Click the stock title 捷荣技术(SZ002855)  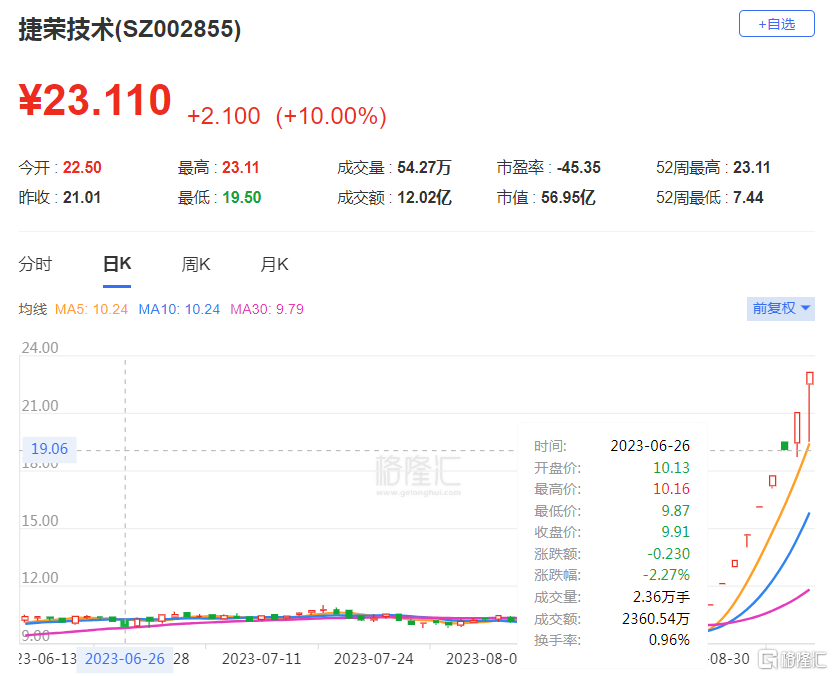(x=130, y=29)
